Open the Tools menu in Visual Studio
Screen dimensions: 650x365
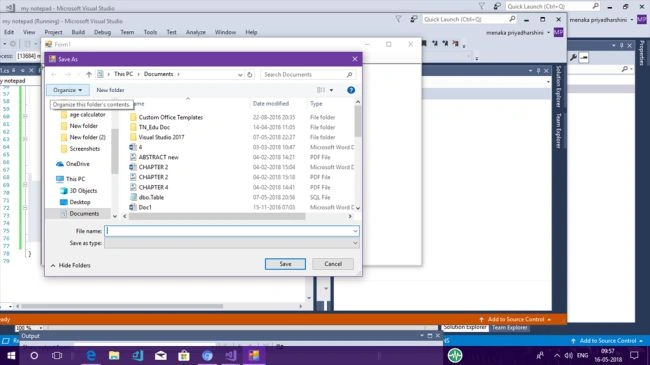click(x=150, y=32)
